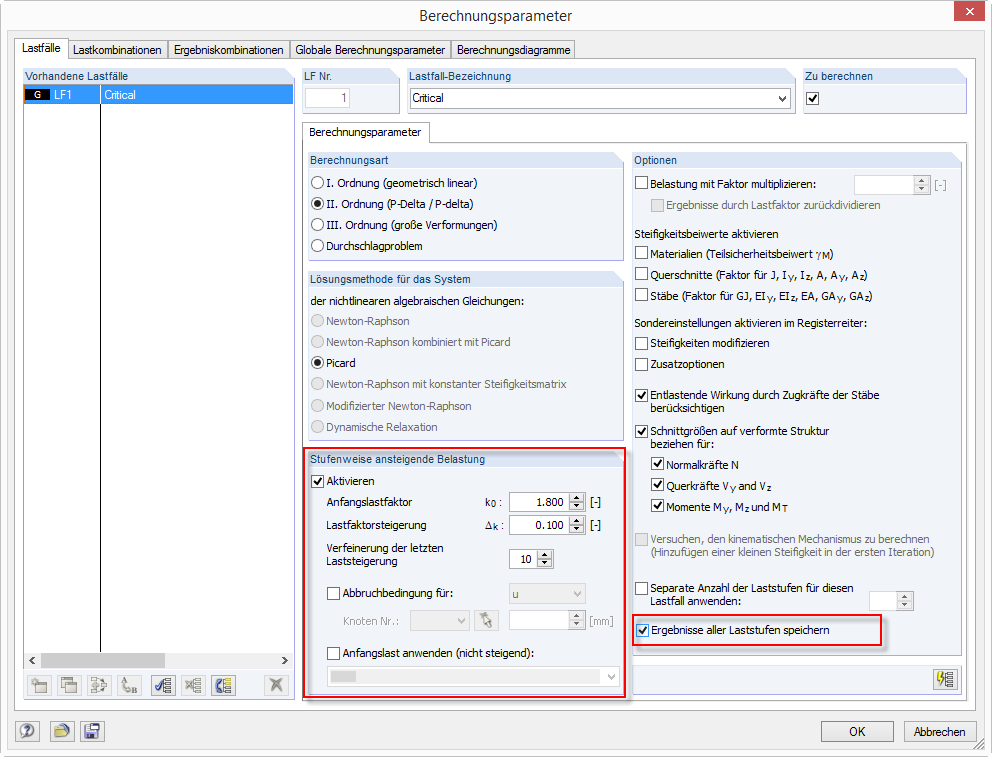Select all load cases for calculation with checkmark-list icon
Viewport: 992px width, 757px height.
pos(163,685)
